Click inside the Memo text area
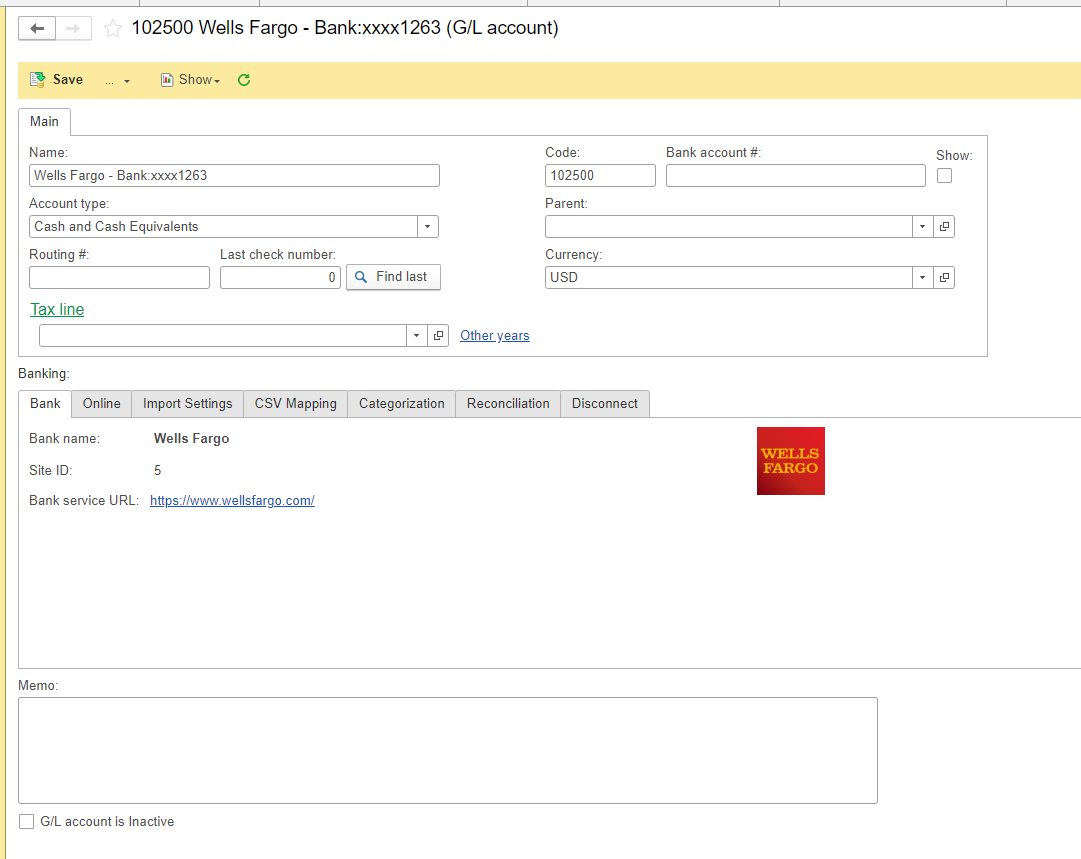This screenshot has width=1081, height=859. 448,751
